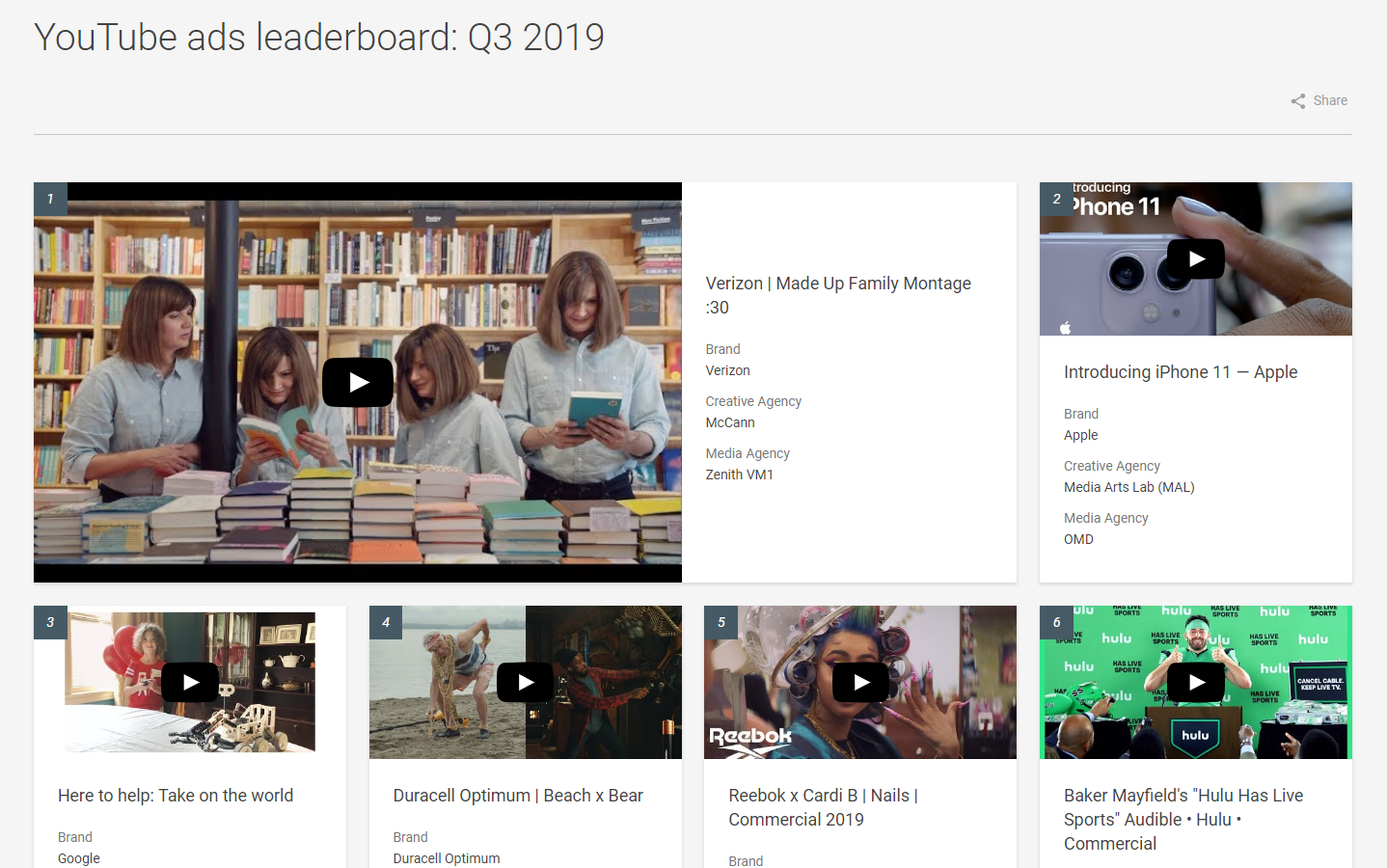Viewport: 1387px width, 868px height.
Task: Play the Baker Mayfield Hulu video
Action: pyautogui.click(x=1196, y=682)
